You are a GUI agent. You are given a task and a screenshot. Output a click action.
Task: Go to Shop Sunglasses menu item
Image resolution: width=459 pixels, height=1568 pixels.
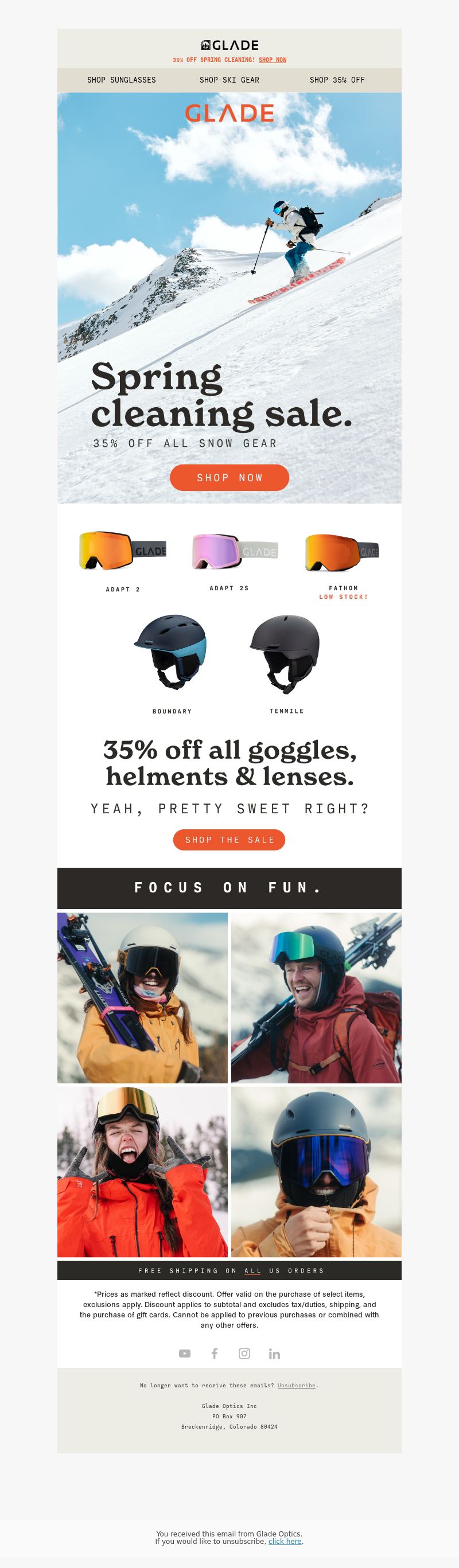121,80
